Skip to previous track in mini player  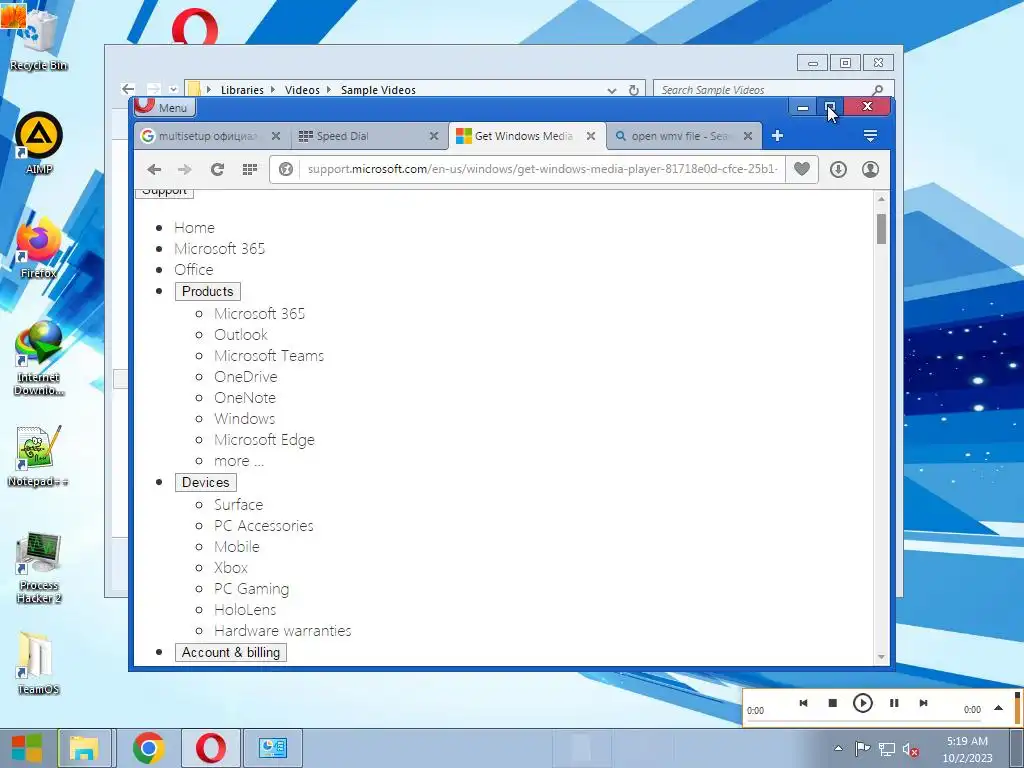pyautogui.click(x=803, y=703)
